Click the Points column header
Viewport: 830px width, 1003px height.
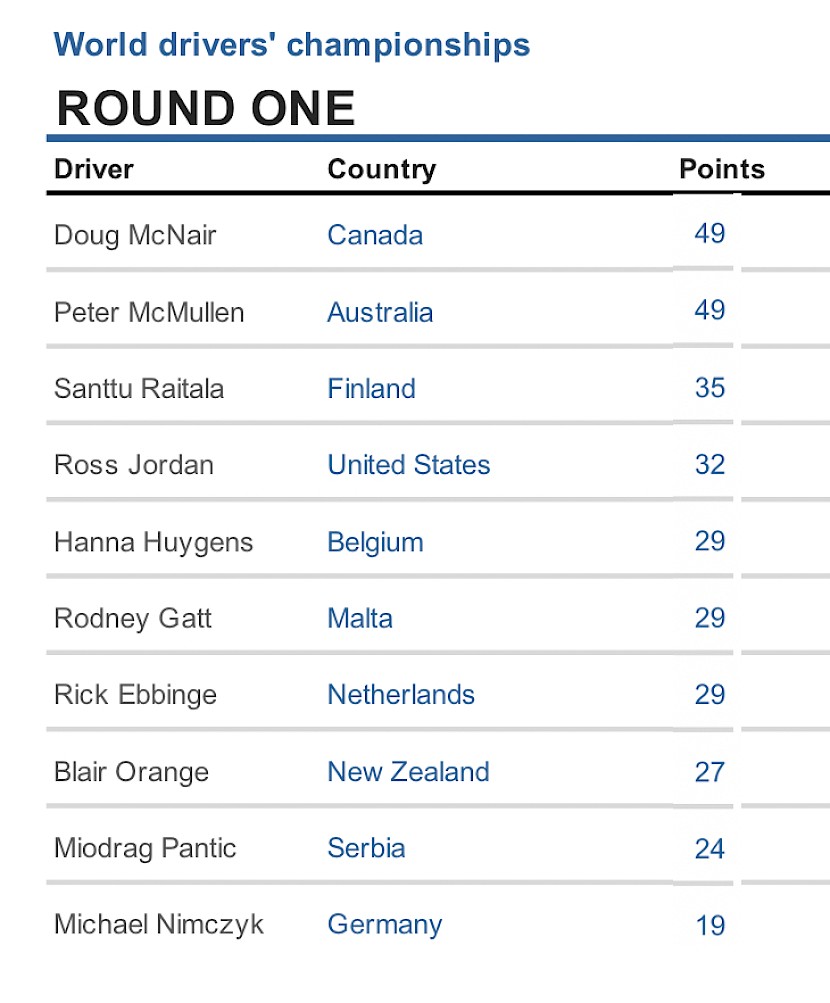coord(722,169)
